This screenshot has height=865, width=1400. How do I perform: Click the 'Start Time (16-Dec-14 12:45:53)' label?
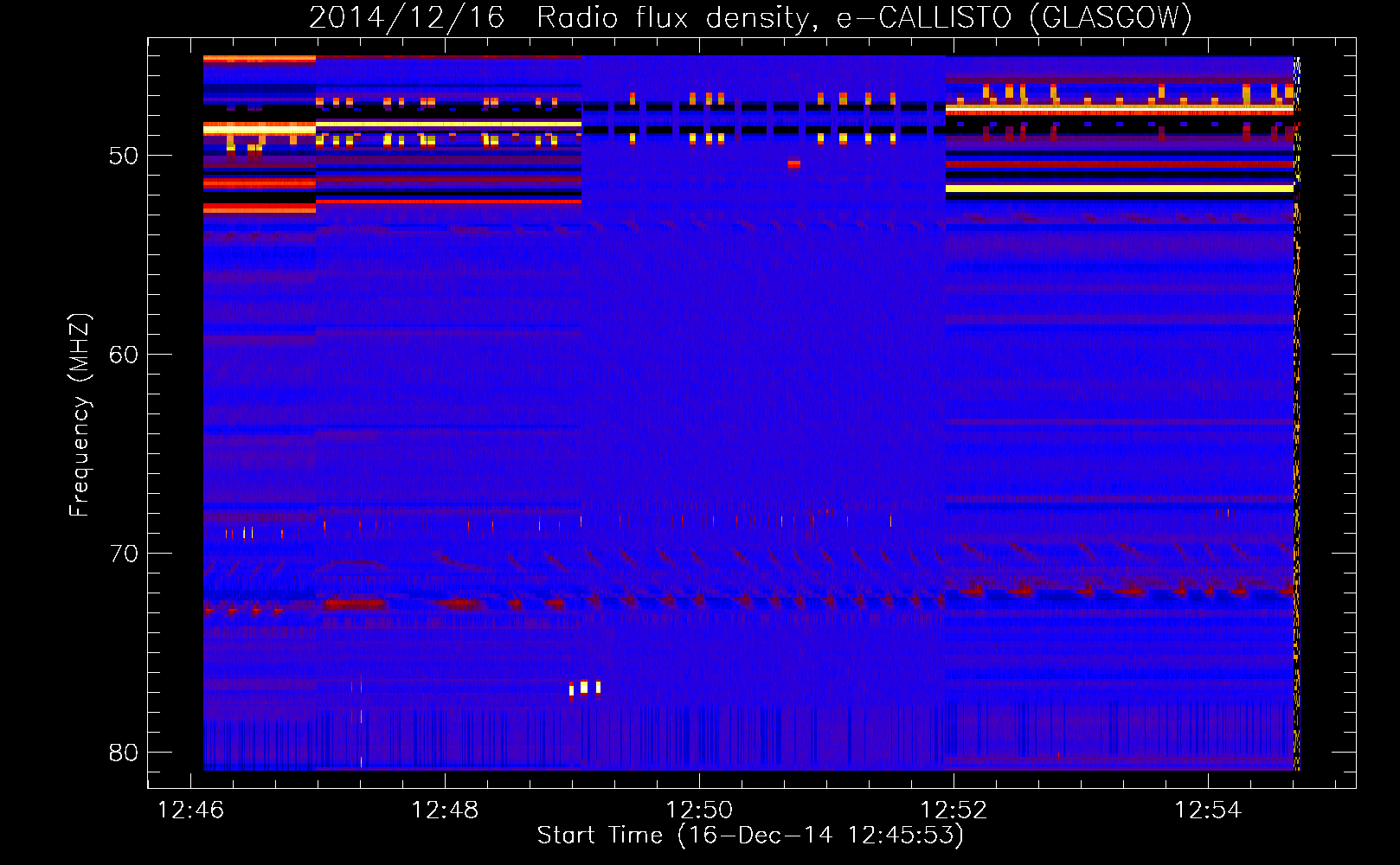point(750,836)
